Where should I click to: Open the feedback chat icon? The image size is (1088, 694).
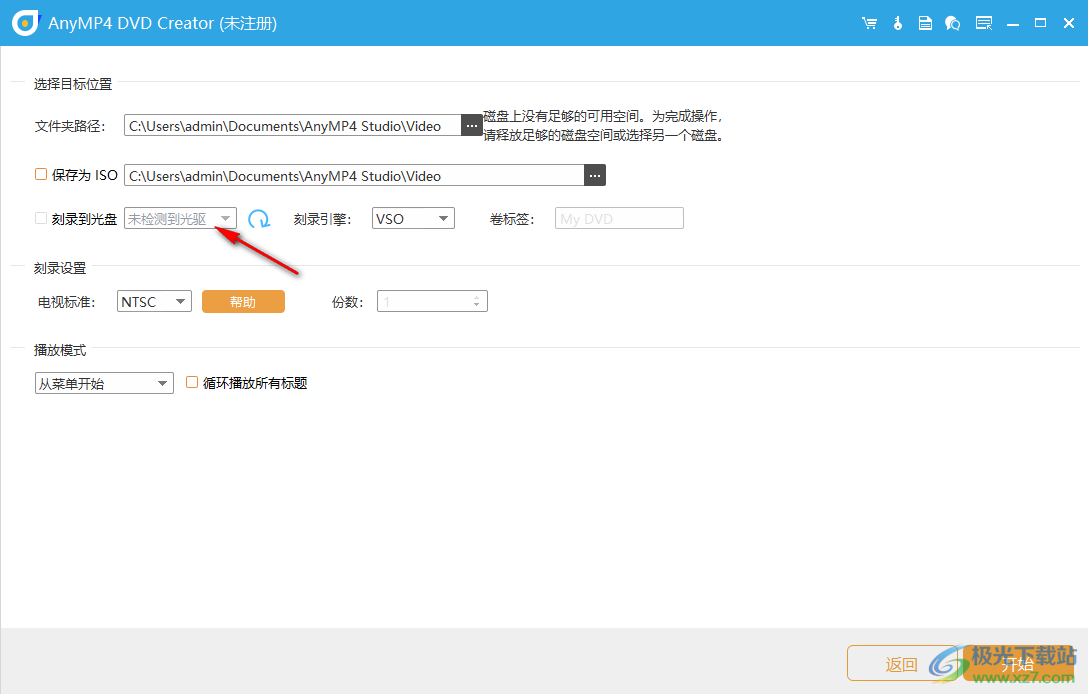pos(953,24)
